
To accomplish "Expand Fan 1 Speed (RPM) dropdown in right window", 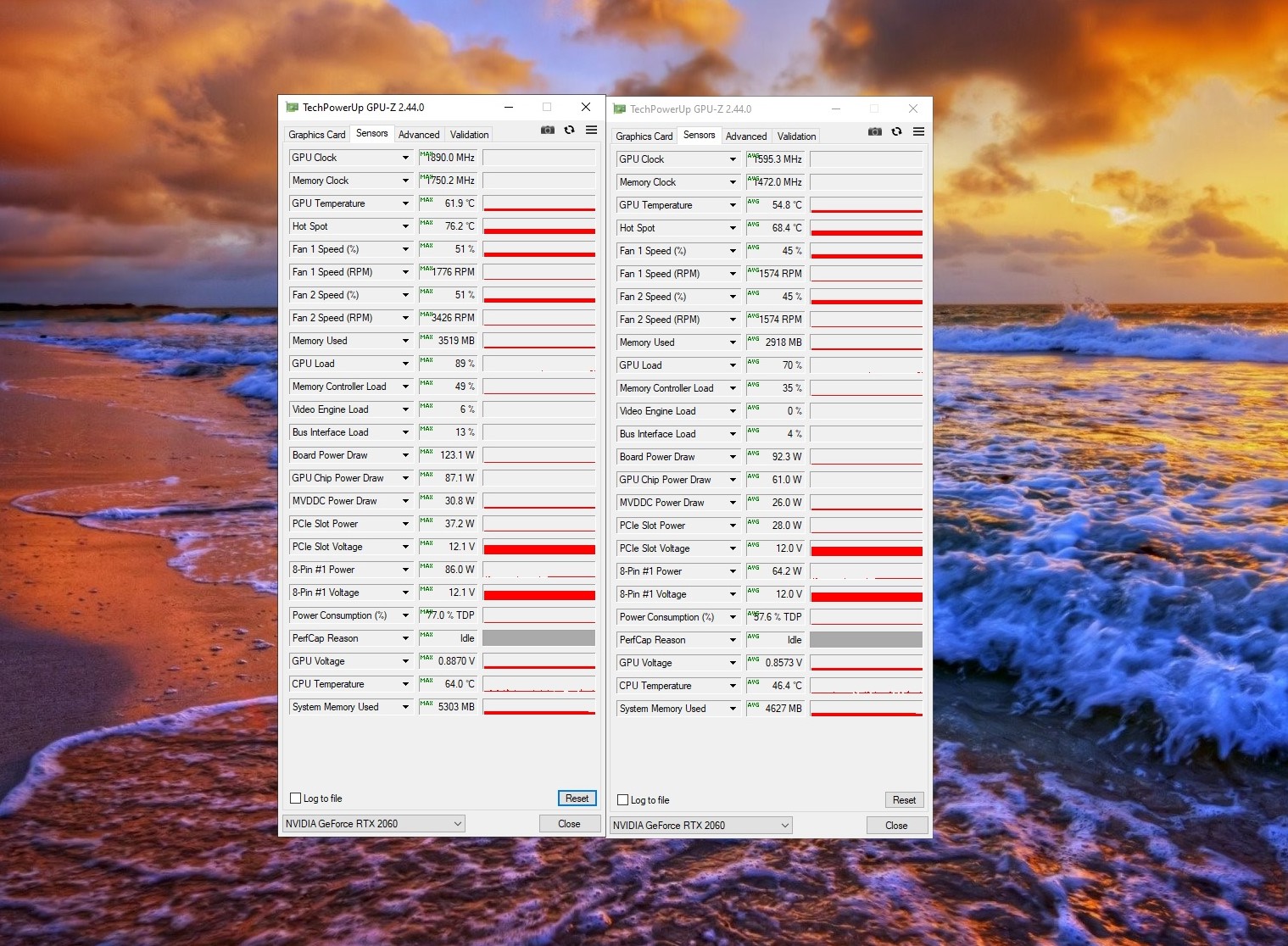I will pos(733,274).
